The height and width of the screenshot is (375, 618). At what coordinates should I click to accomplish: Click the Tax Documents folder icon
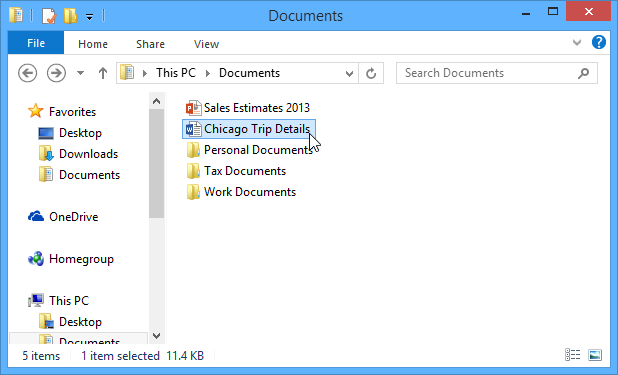pyautogui.click(x=193, y=171)
